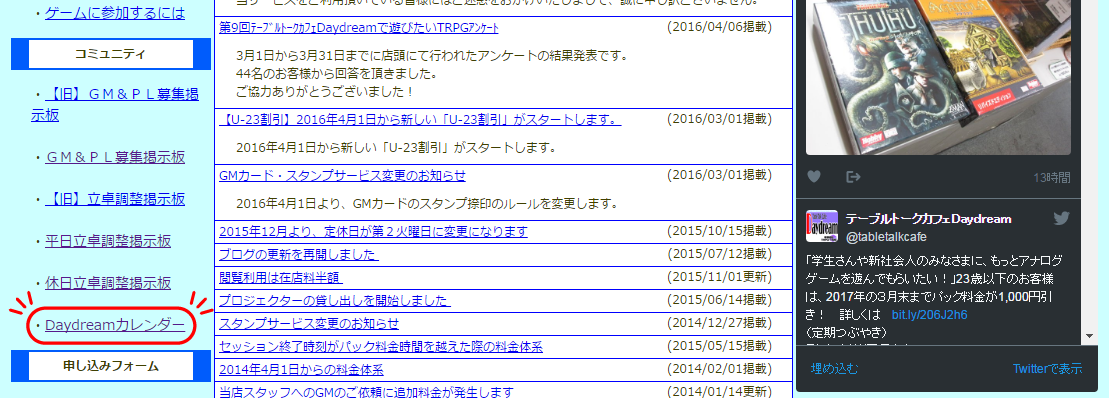Open GM&PL募集掲示板 link
The width and height of the screenshot is (1109, 398).
pos(115,157)
